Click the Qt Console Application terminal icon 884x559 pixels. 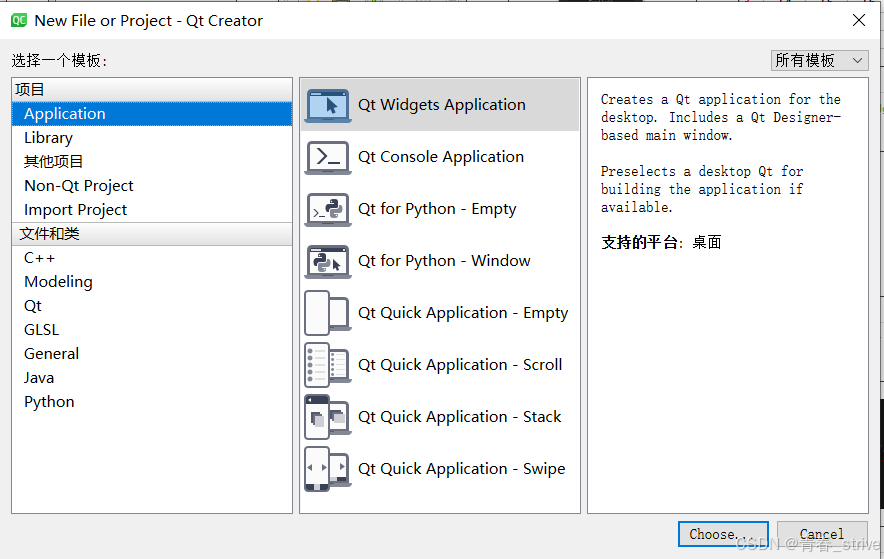click(328, 157)
